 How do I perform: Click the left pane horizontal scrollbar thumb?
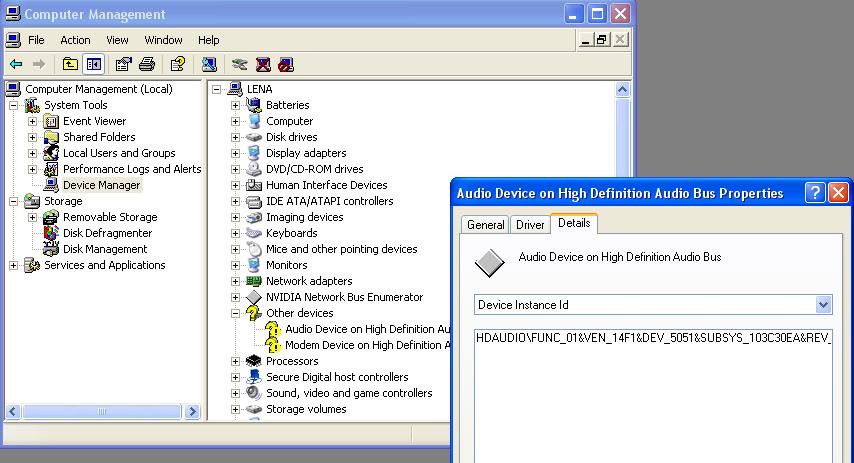pos(101,411)
